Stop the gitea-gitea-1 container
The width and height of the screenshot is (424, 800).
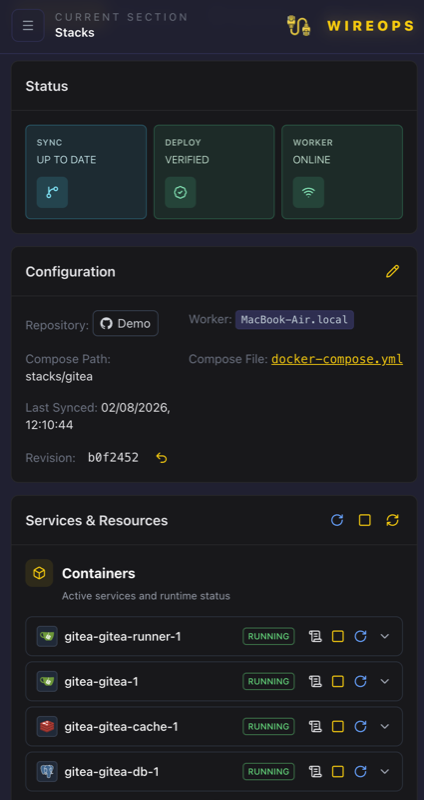[x=338, y=681]
